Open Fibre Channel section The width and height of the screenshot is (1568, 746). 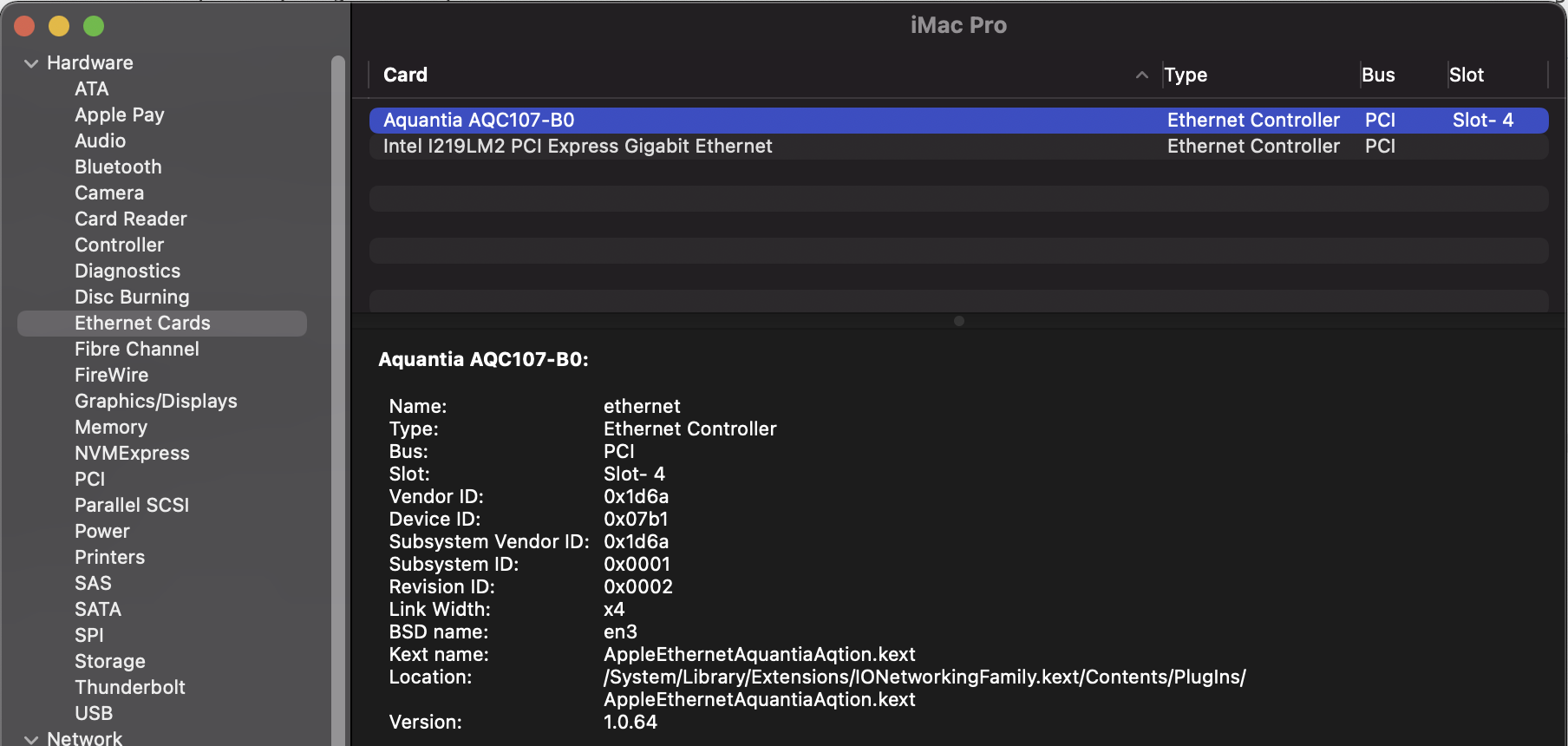tap(137, 350)
